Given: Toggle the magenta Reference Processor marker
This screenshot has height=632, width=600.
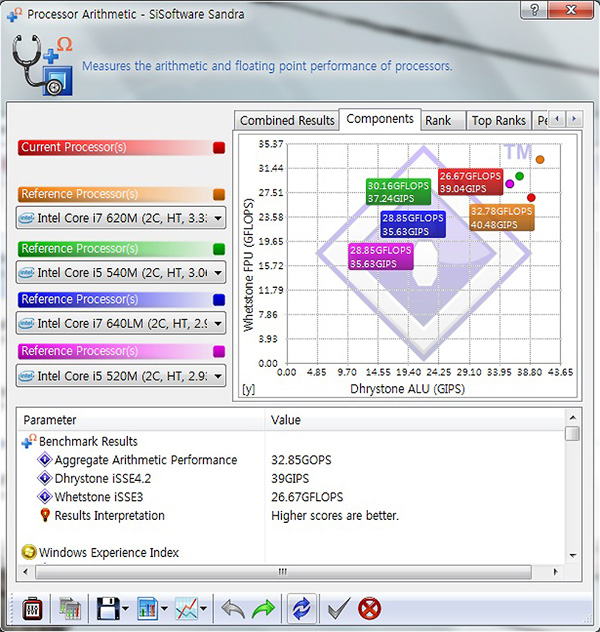Looking at the screenshot, I should tap(219, 351).
